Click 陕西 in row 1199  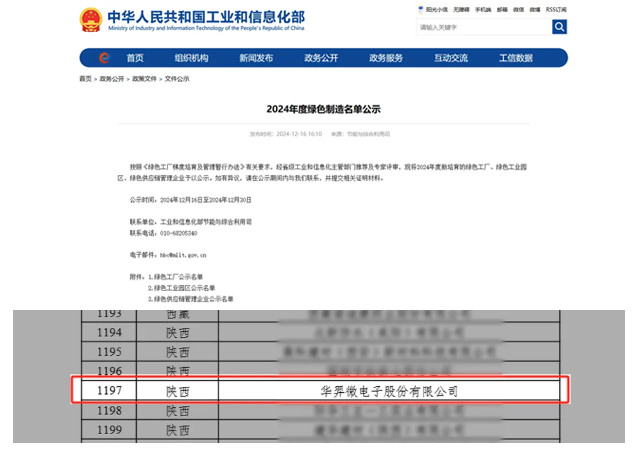click(x=178, y=430)
